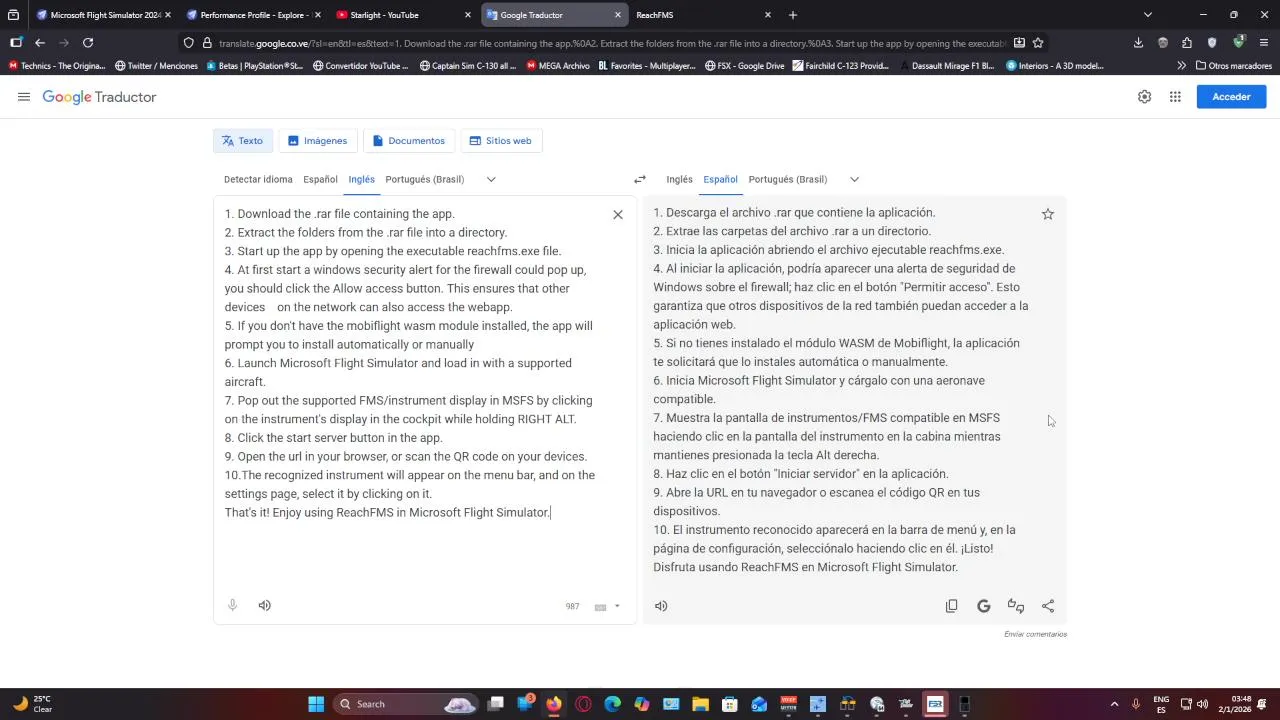Click the Enviar comentarios link
This screenshot has width=1280, height=720.
click(x=1035, y=634)
